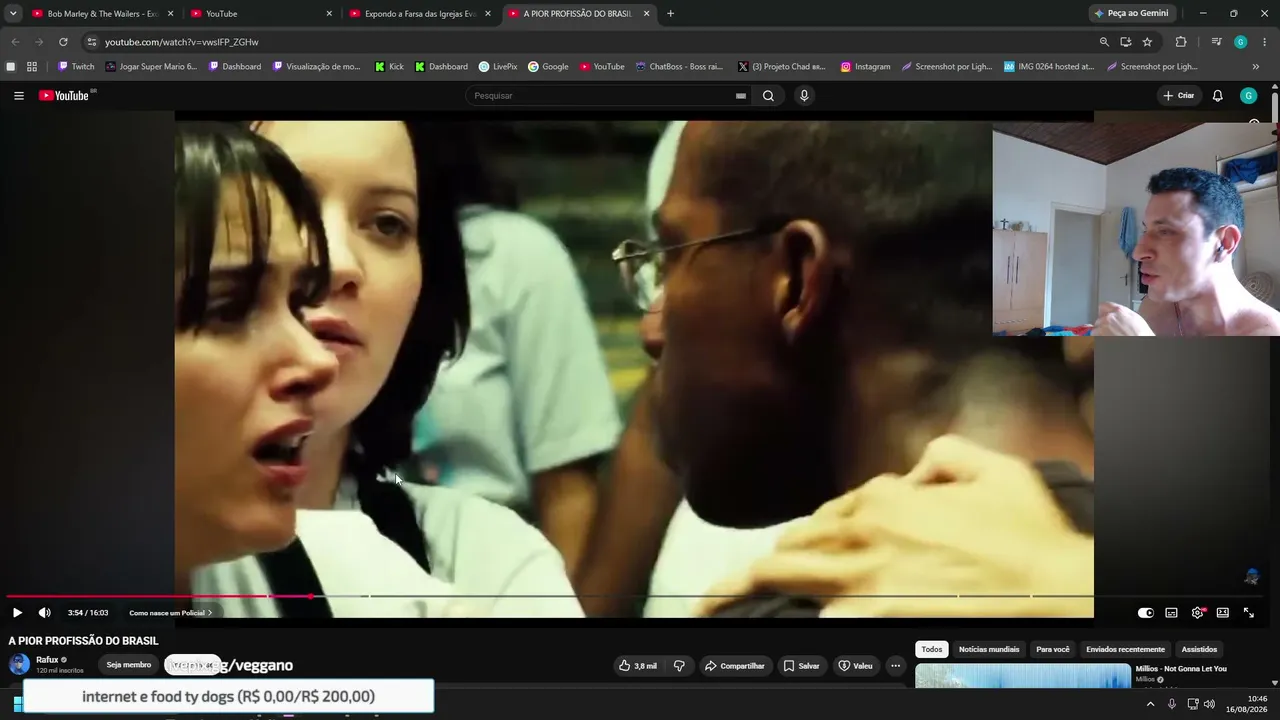This screenshot has width=1280, height=720.
Task: Open the Twitch bookmark
Action: coord(76,67)
